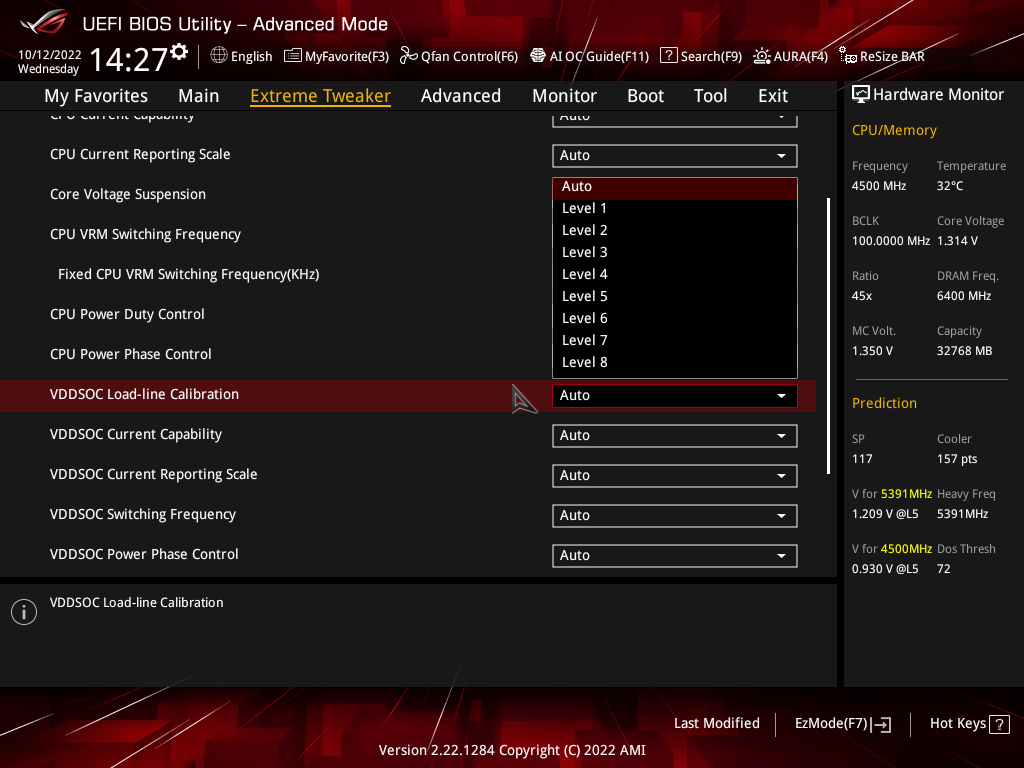
Task: Launch AI OC Guide brain icon
Action: pos(537,56)
